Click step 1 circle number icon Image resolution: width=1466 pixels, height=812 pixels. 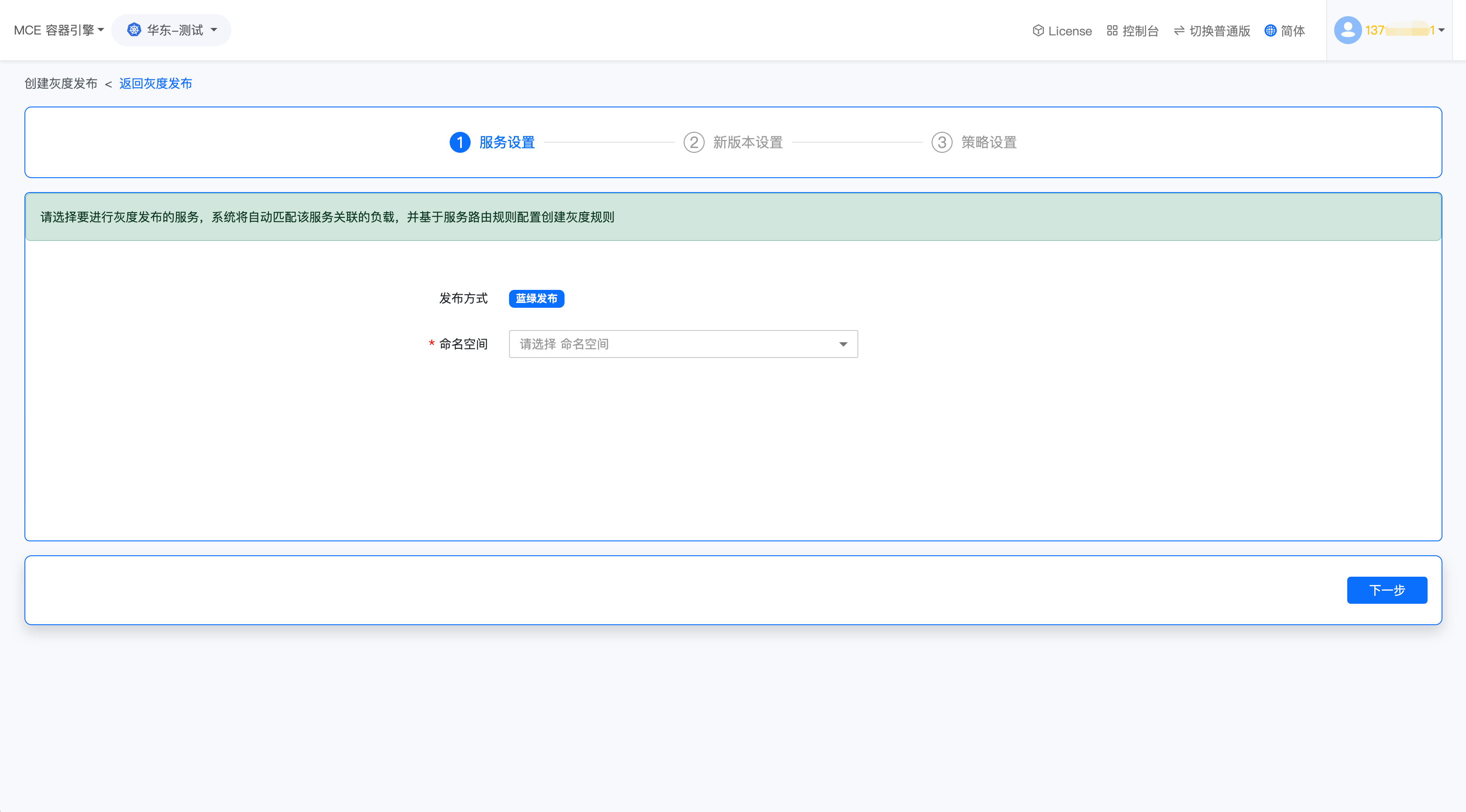(x=460, y=142)
